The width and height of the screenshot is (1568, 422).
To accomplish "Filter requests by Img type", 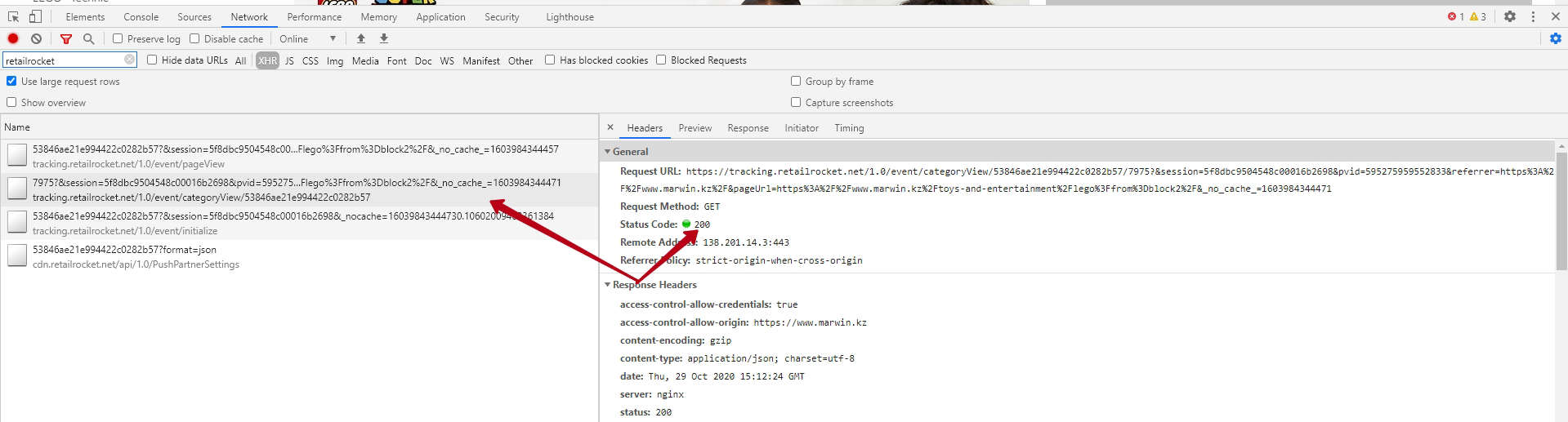I will pyautogui.click(x=335, y=60).
